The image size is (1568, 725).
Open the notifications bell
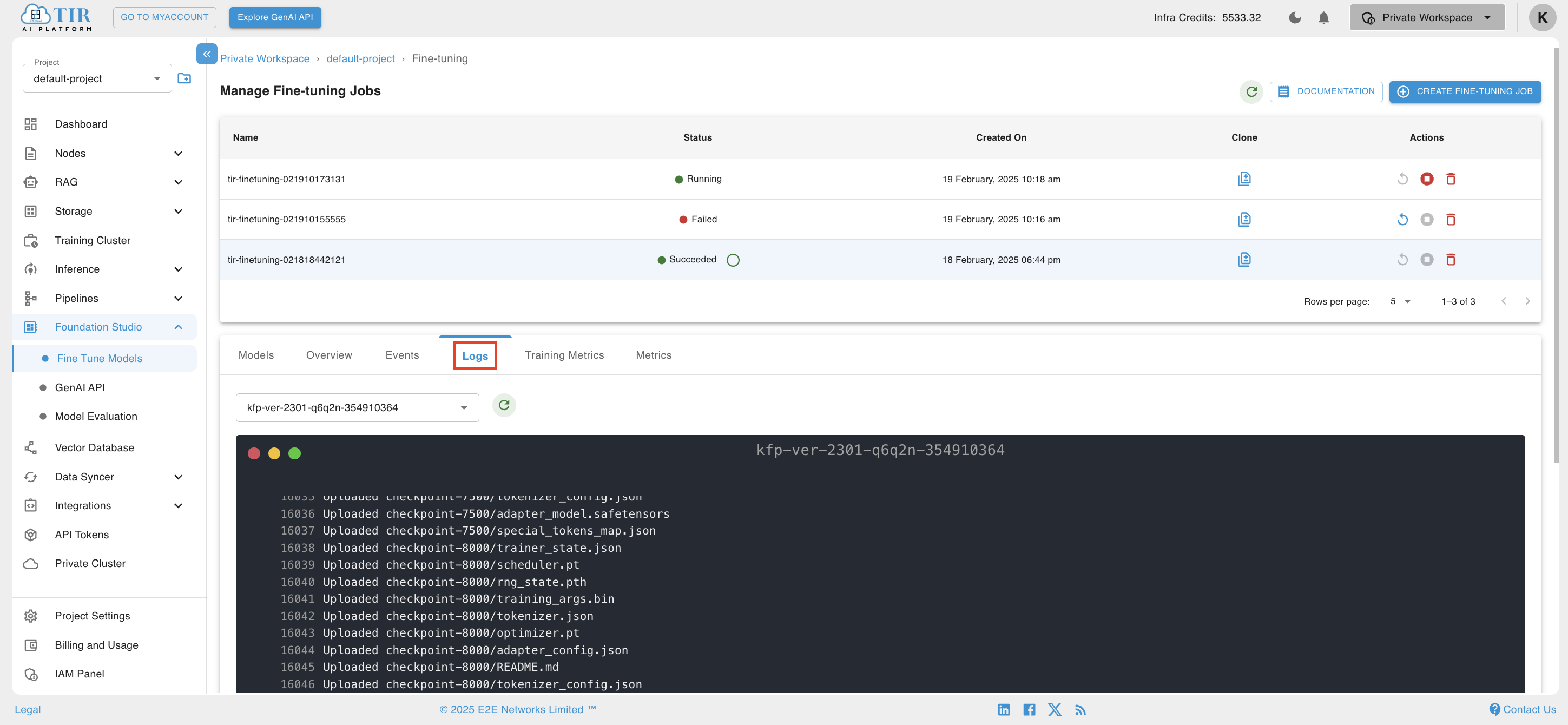pos(1323,18)
